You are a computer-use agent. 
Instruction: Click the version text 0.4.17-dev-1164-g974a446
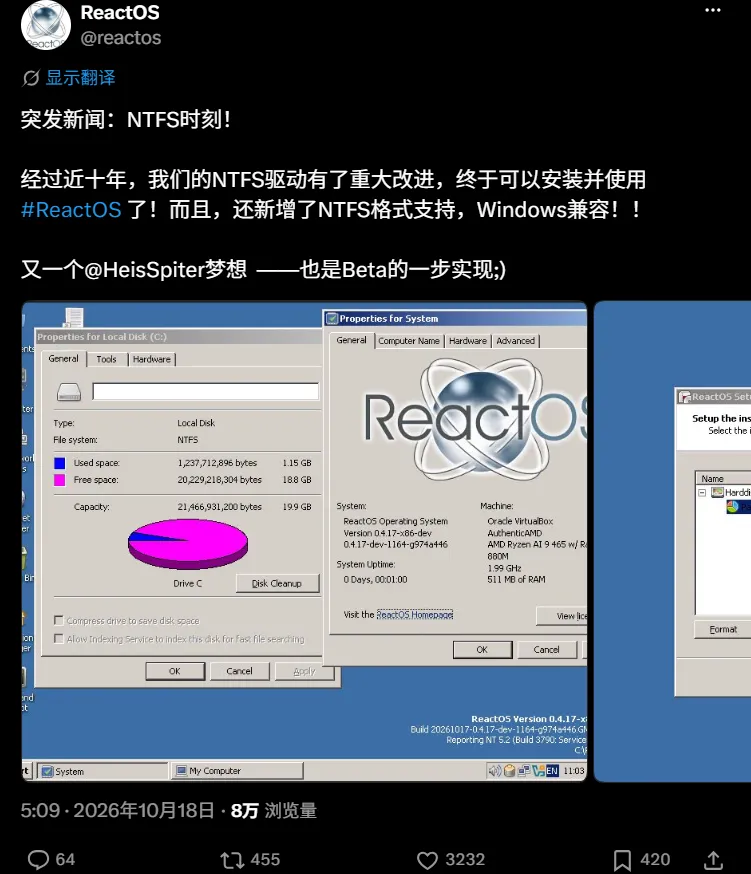pyautogui.click(x=395, y=545)
